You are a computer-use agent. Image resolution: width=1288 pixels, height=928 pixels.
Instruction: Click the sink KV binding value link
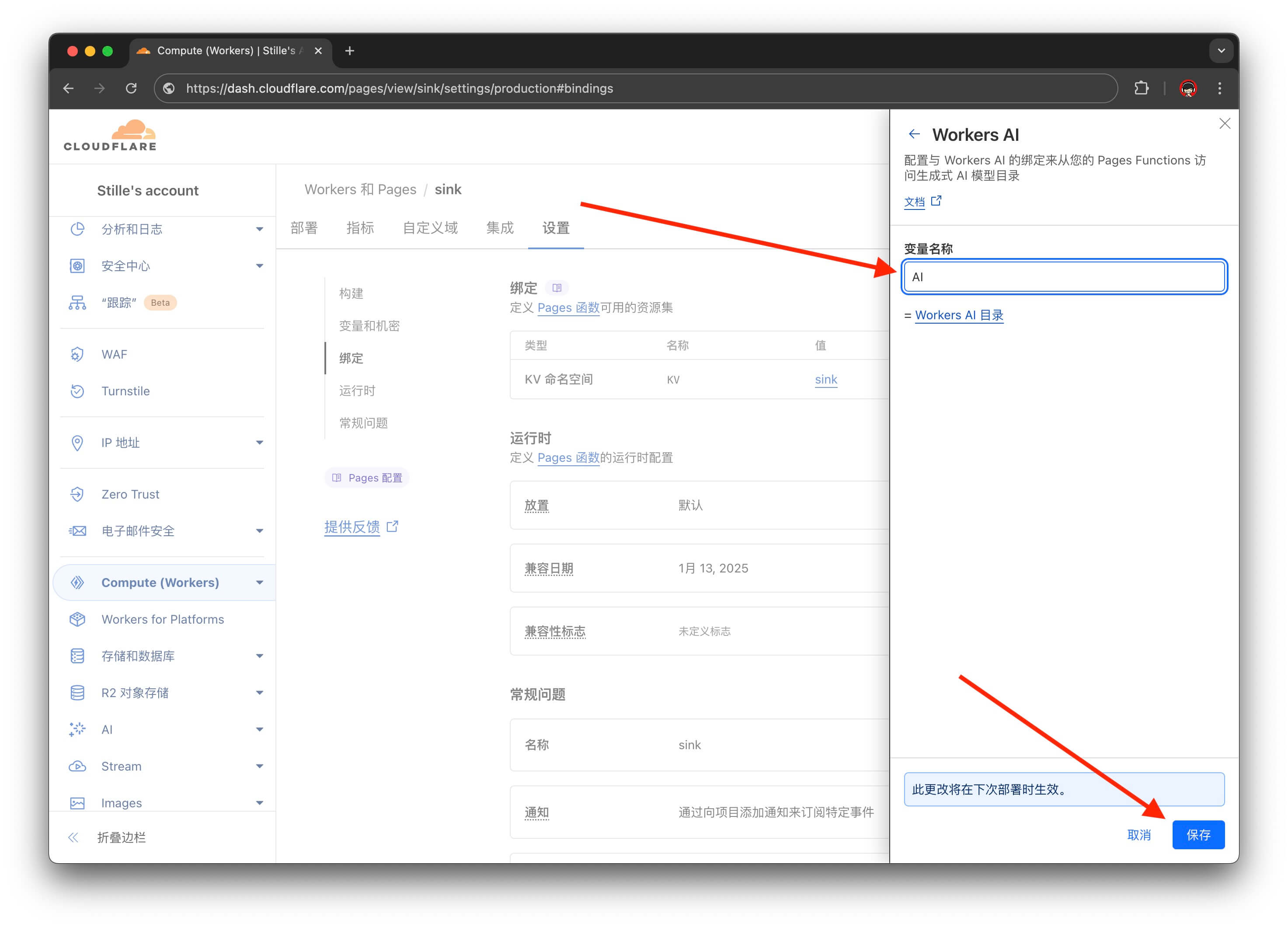826,380
